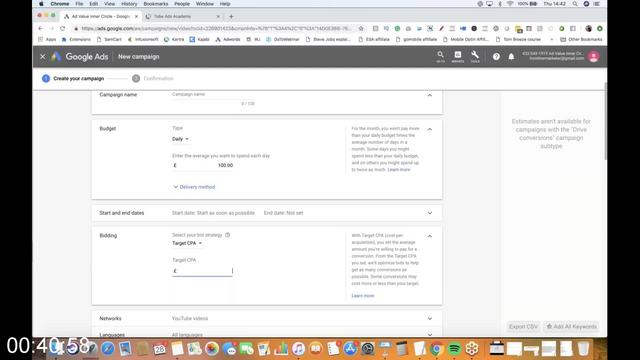The image size is (640, 360).
Task: Click the bid strategy help icon
Action: (x=227, y=235)
